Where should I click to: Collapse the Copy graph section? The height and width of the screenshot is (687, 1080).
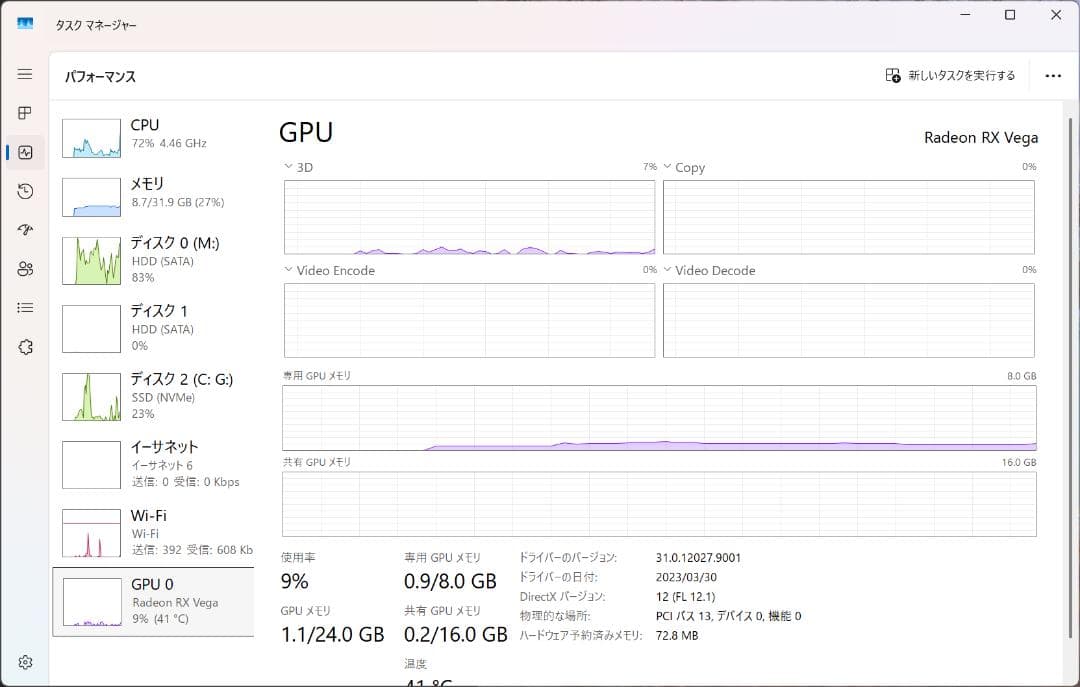coord(668,167)
